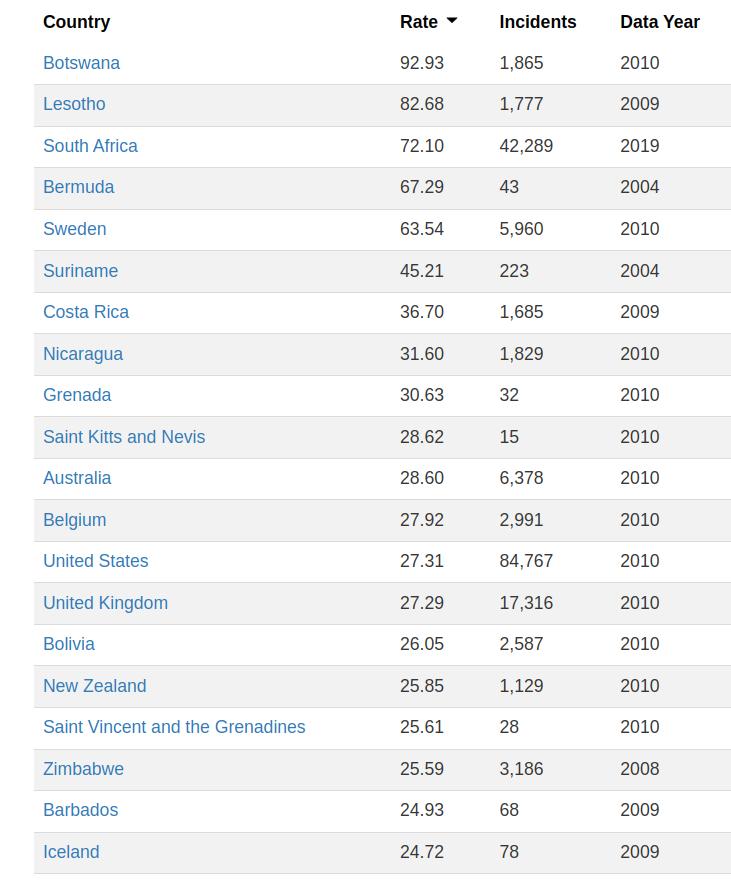
Task: Go to the Nicaragua link
Action: tap(83, 354)
